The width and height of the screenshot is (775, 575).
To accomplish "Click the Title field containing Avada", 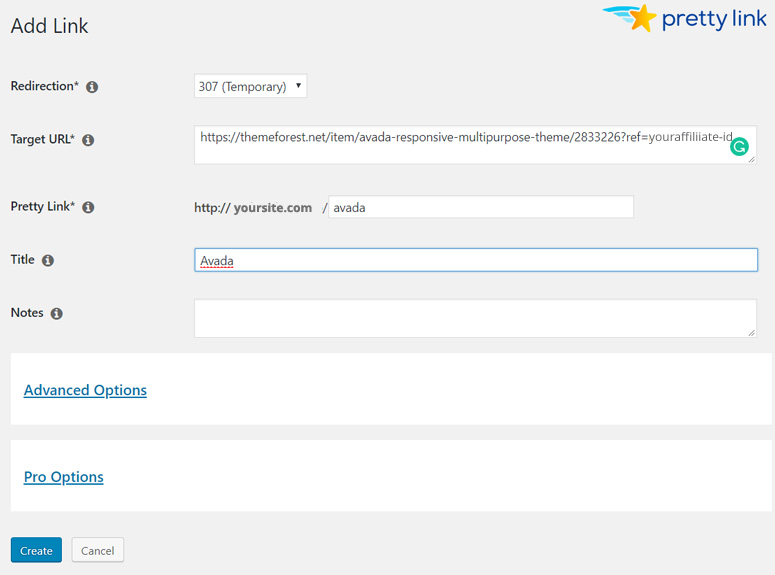I will (476, 260).
